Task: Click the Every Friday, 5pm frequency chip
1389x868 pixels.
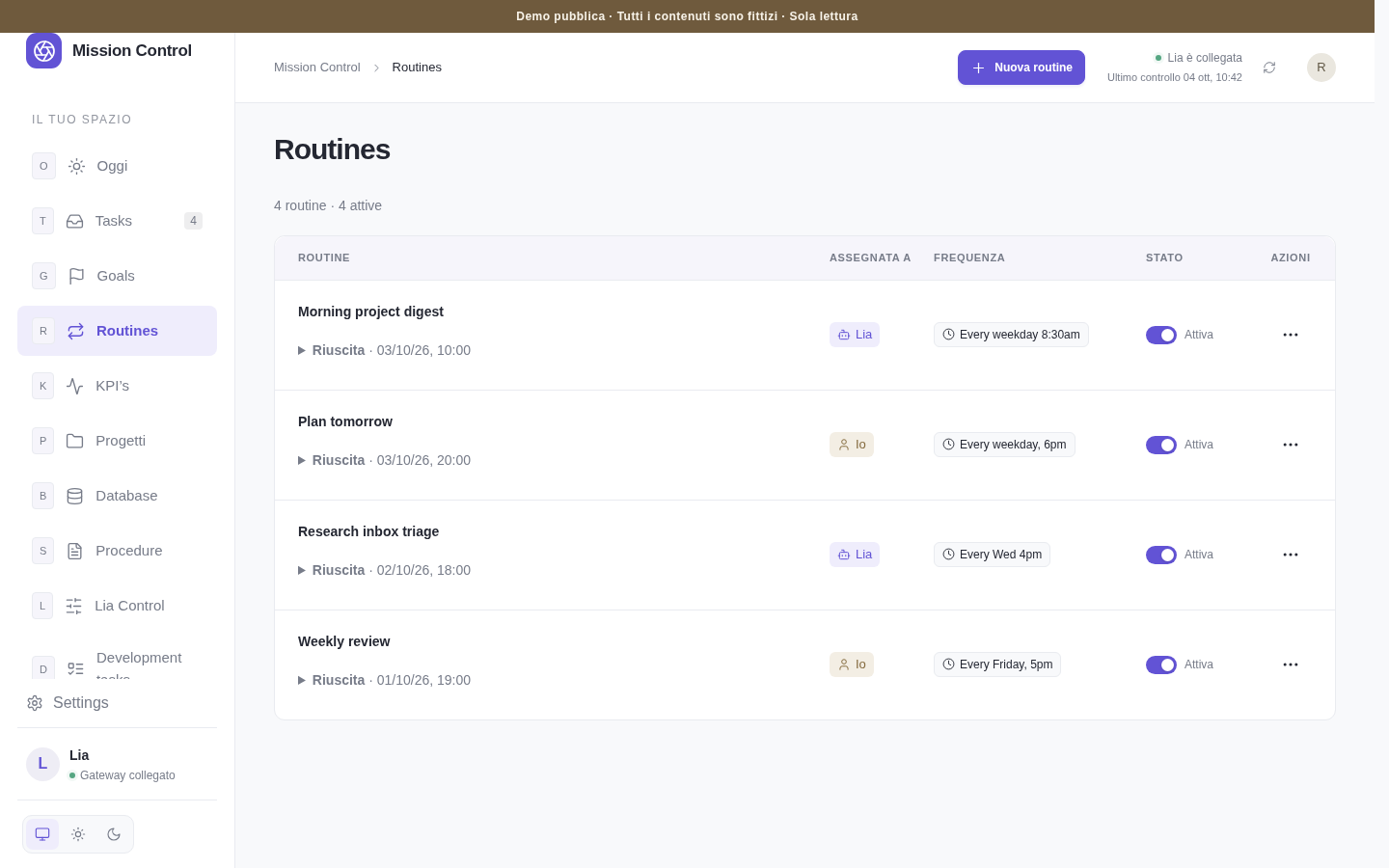Action: (997, 665)
